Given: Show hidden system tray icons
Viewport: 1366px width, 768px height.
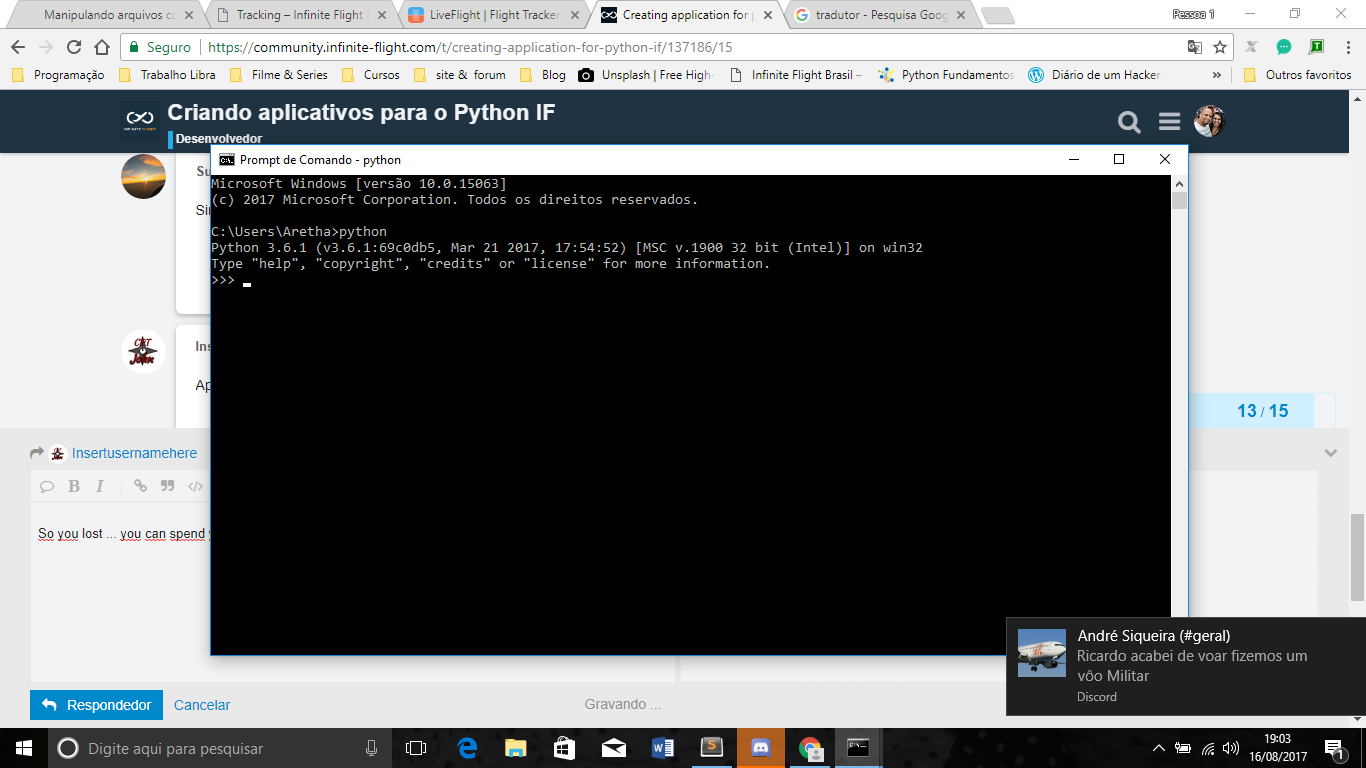Looking at the screenshot, I should [1159, 748].
